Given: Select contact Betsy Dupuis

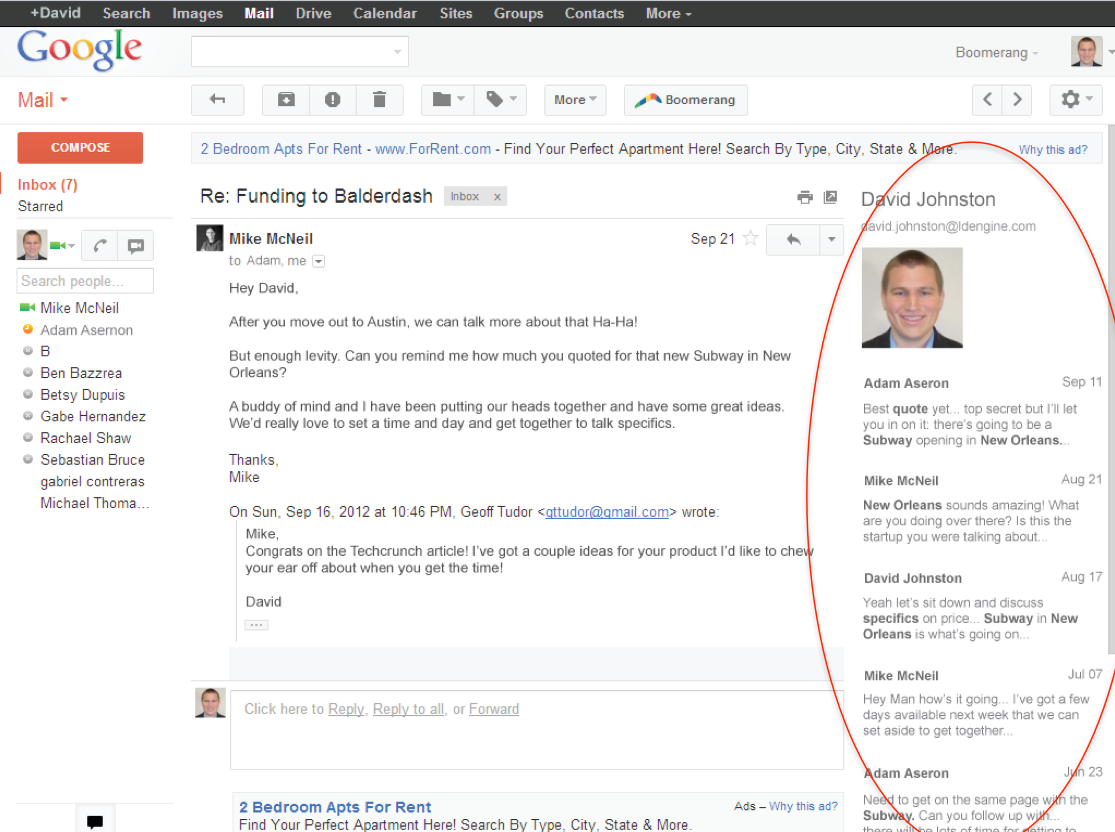Looking at the screenshot, I should coord(82,395).
